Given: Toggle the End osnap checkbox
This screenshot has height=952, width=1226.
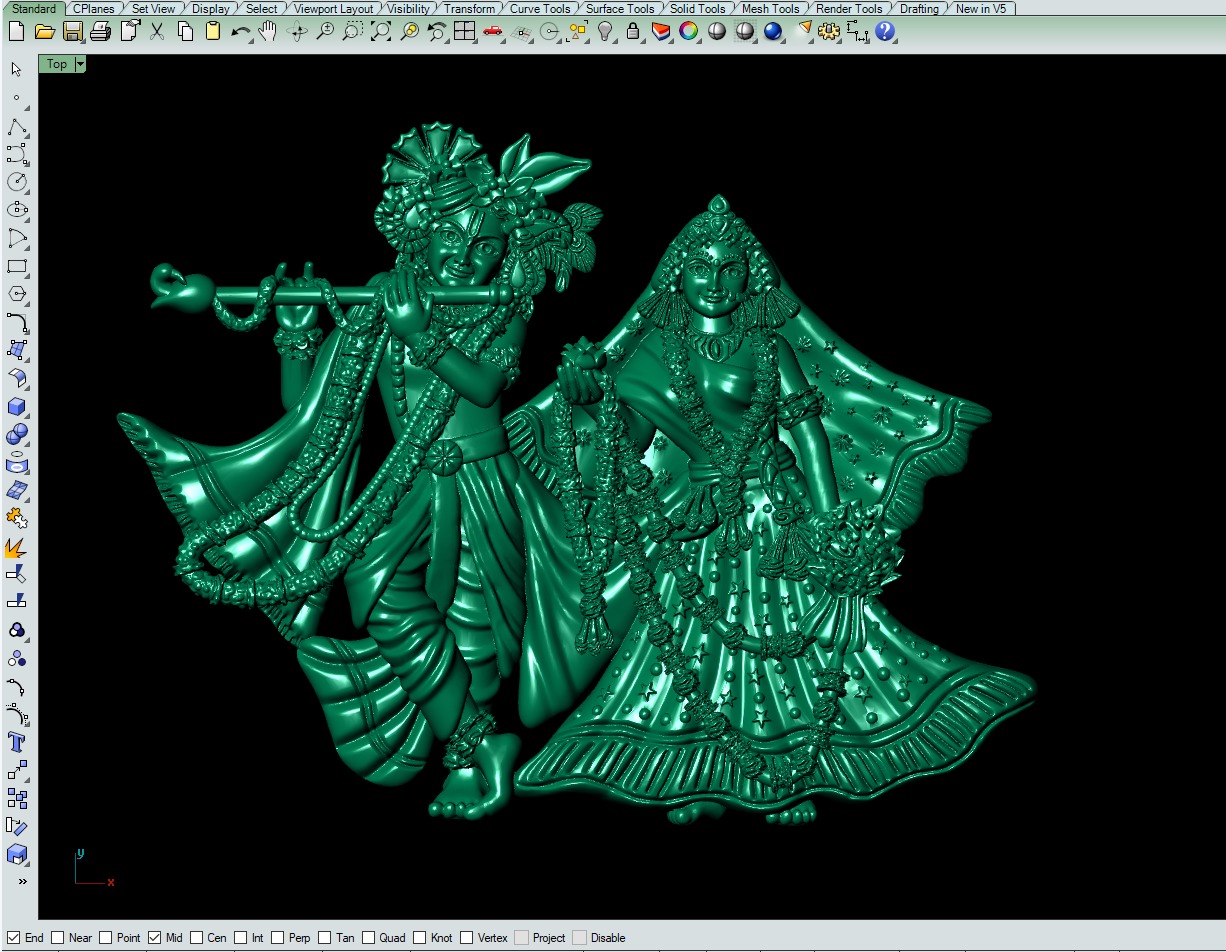Looking at the screenshot, I should pyautogui.click(x=14, y=938).
